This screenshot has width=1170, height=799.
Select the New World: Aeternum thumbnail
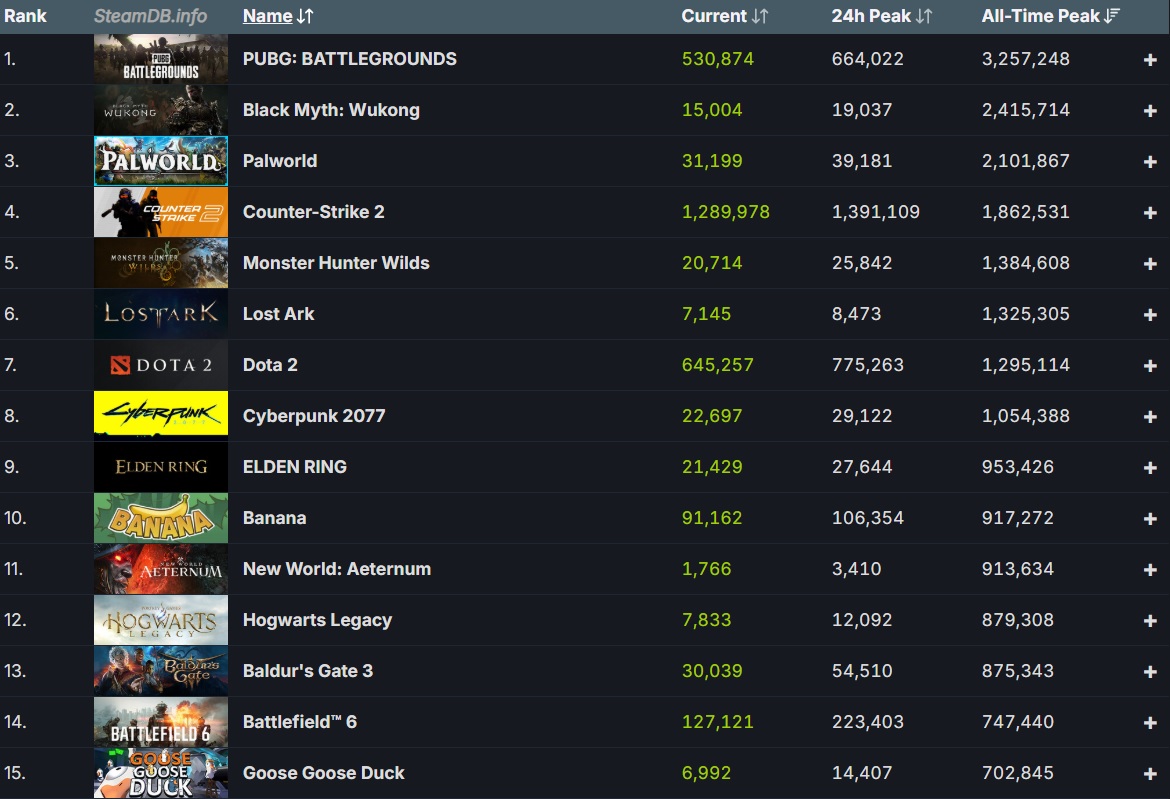point(161,569)
